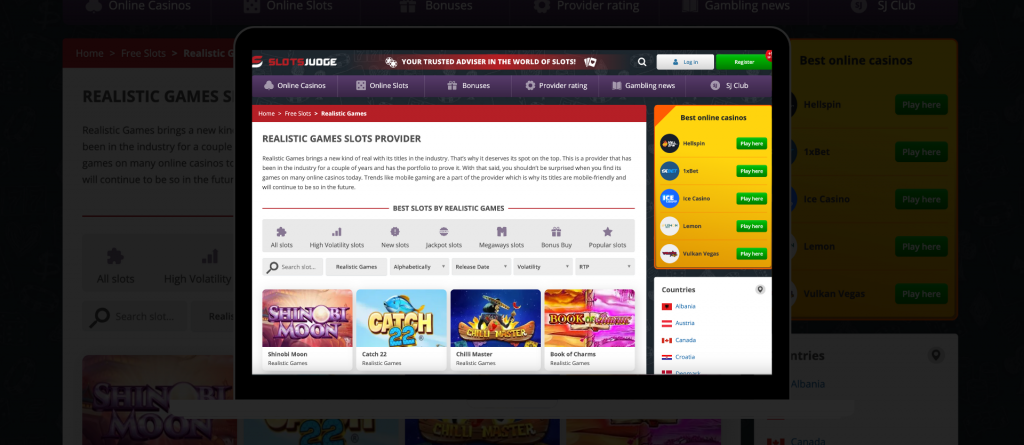This screenshot has width=1024, height=445.
Task: Open Bonuses menu on laptop screen
Action: [468, 86]
